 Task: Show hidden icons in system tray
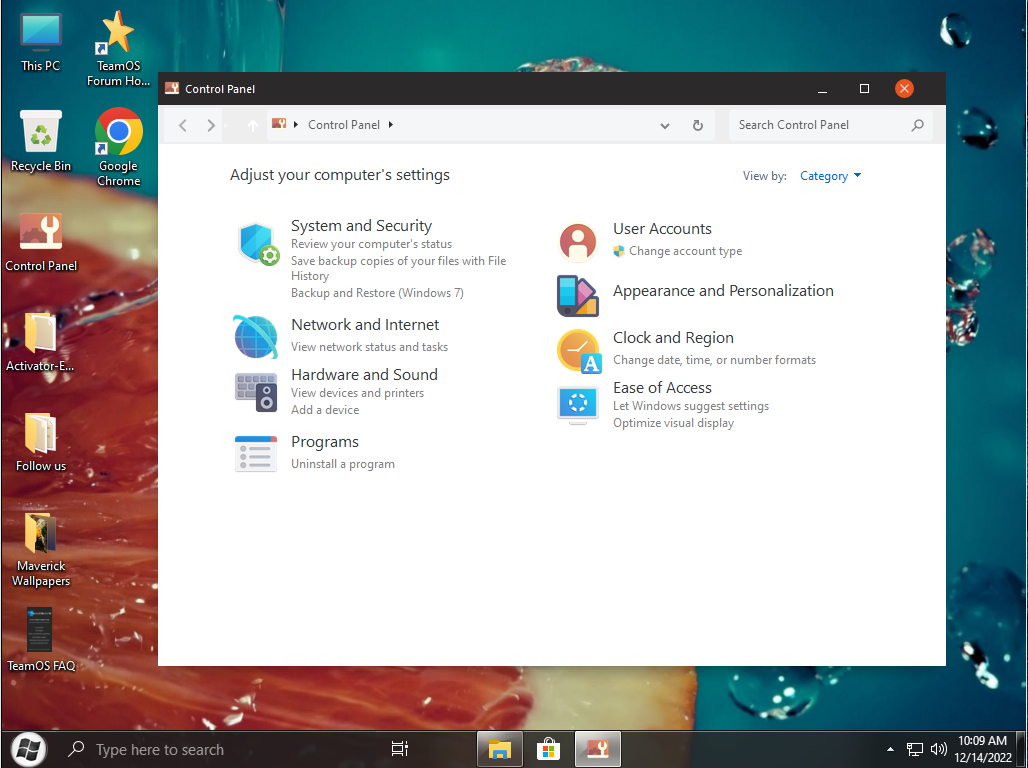point(890,749)
